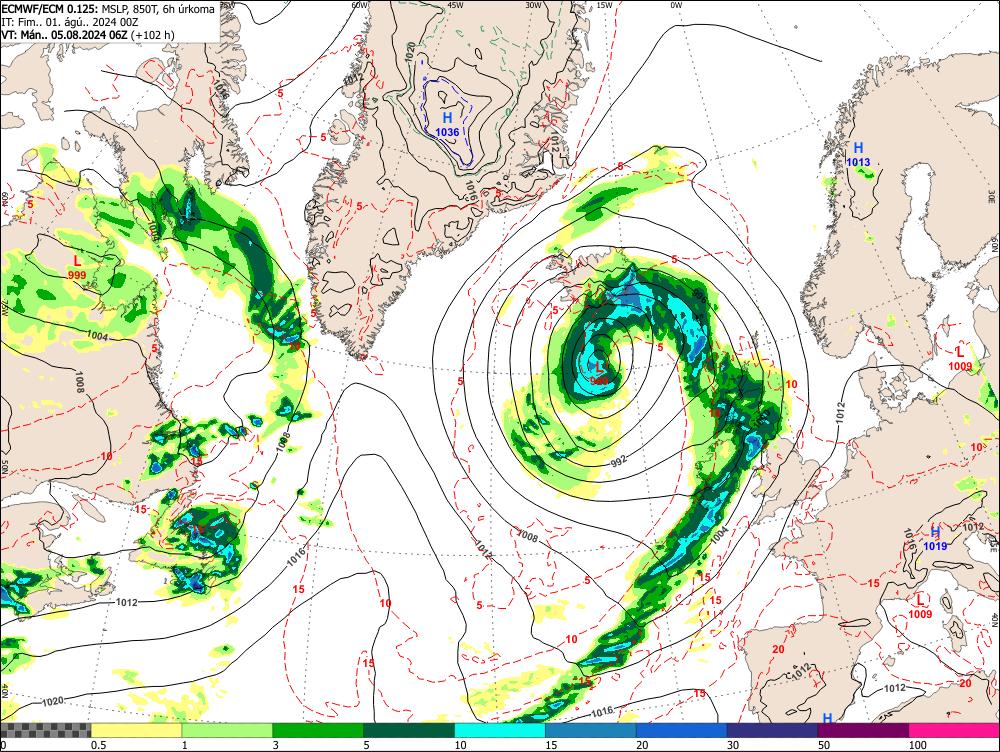Pick the royal blue 20–30 mm legend swatch

point(682,730)
